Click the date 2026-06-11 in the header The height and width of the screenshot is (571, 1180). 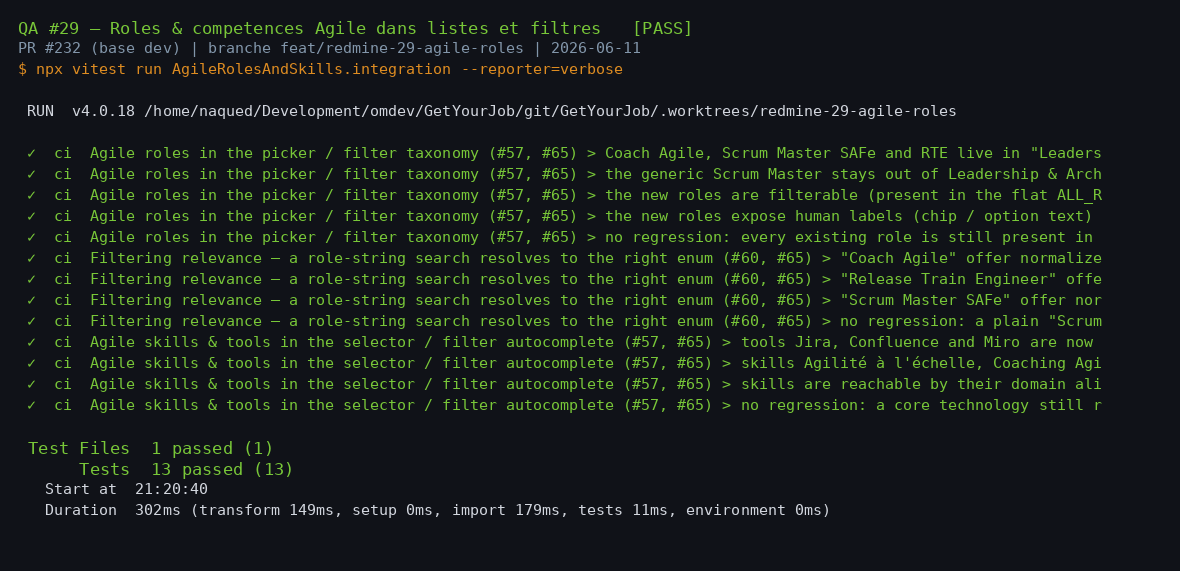[x=596, y=49]
